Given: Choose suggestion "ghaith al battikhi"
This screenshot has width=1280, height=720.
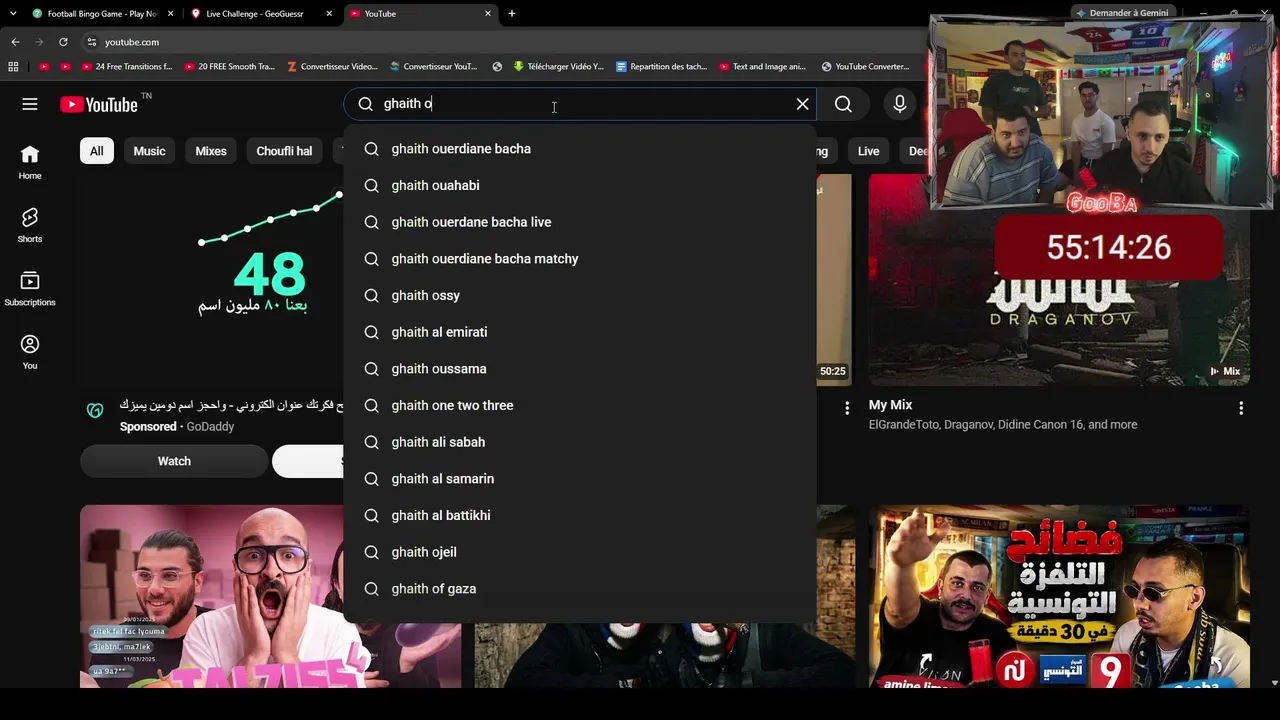Looking at the screenshot, I should click(580, 516).
